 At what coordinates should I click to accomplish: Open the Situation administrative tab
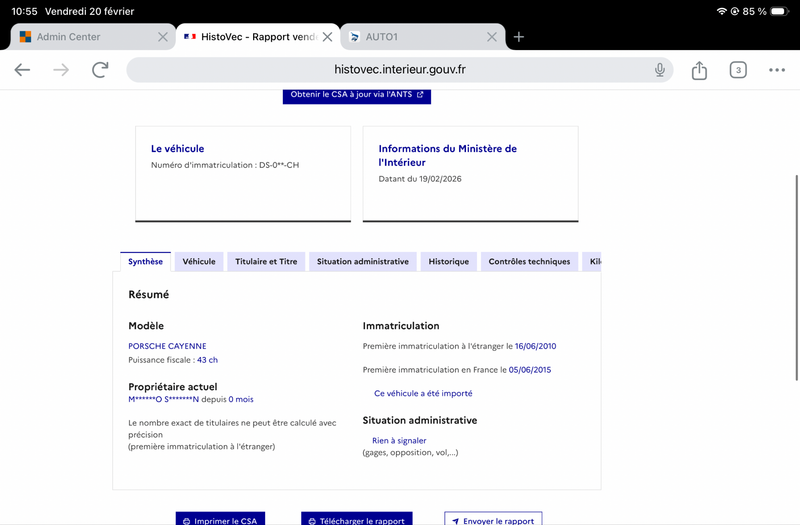click(x=363, y=261)
